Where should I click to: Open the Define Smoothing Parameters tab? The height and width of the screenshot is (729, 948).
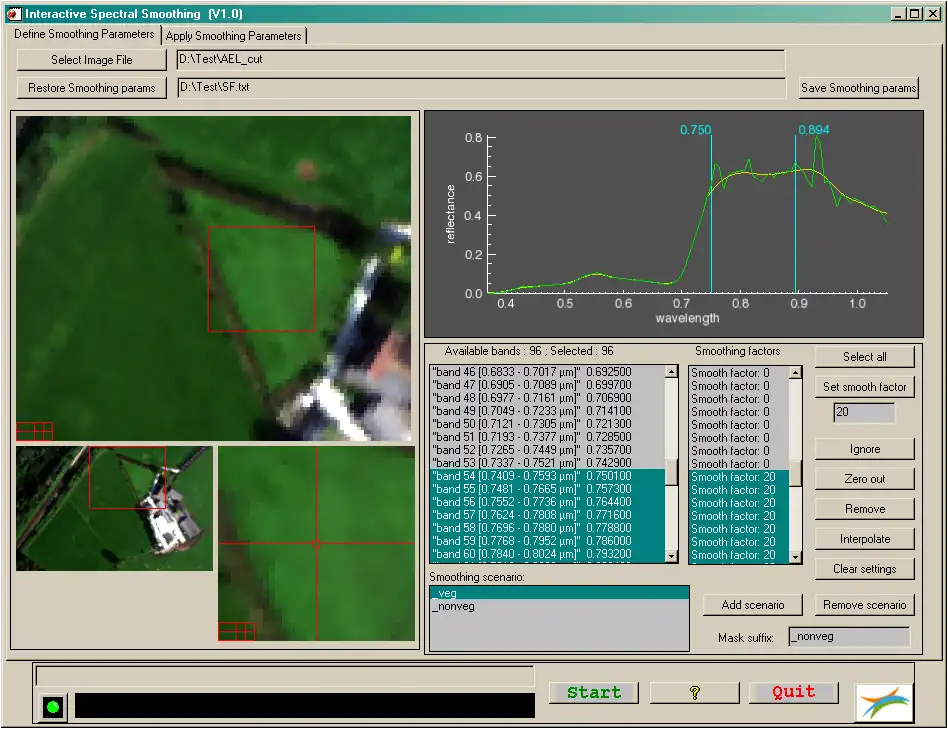(84, 34)
